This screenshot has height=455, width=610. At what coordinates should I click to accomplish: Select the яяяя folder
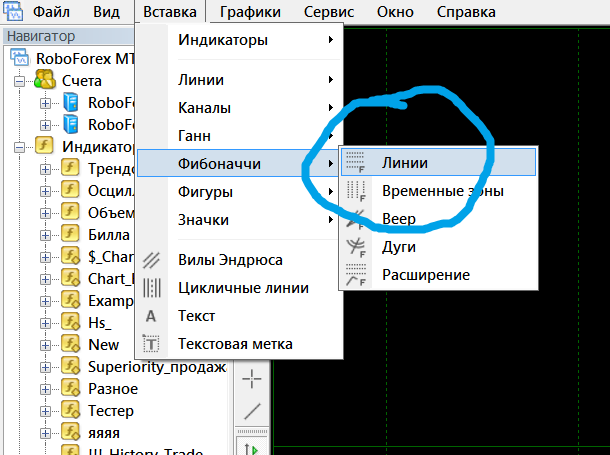pos(104,433)
